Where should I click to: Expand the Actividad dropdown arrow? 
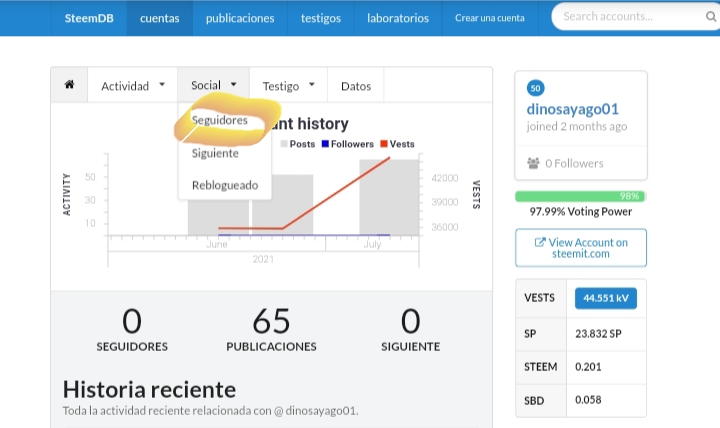click(162, 84)
